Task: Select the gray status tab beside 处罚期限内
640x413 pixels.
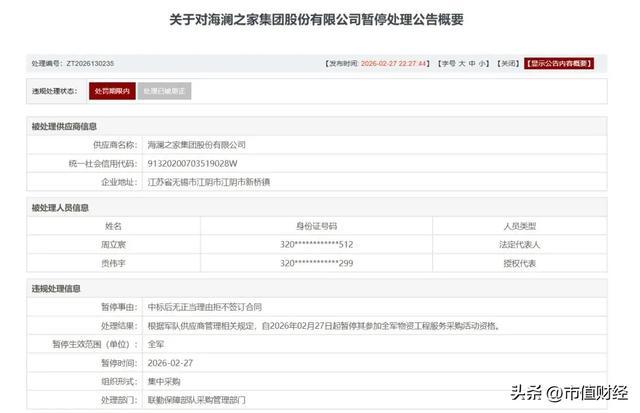Action: click(x=164, y=91)
